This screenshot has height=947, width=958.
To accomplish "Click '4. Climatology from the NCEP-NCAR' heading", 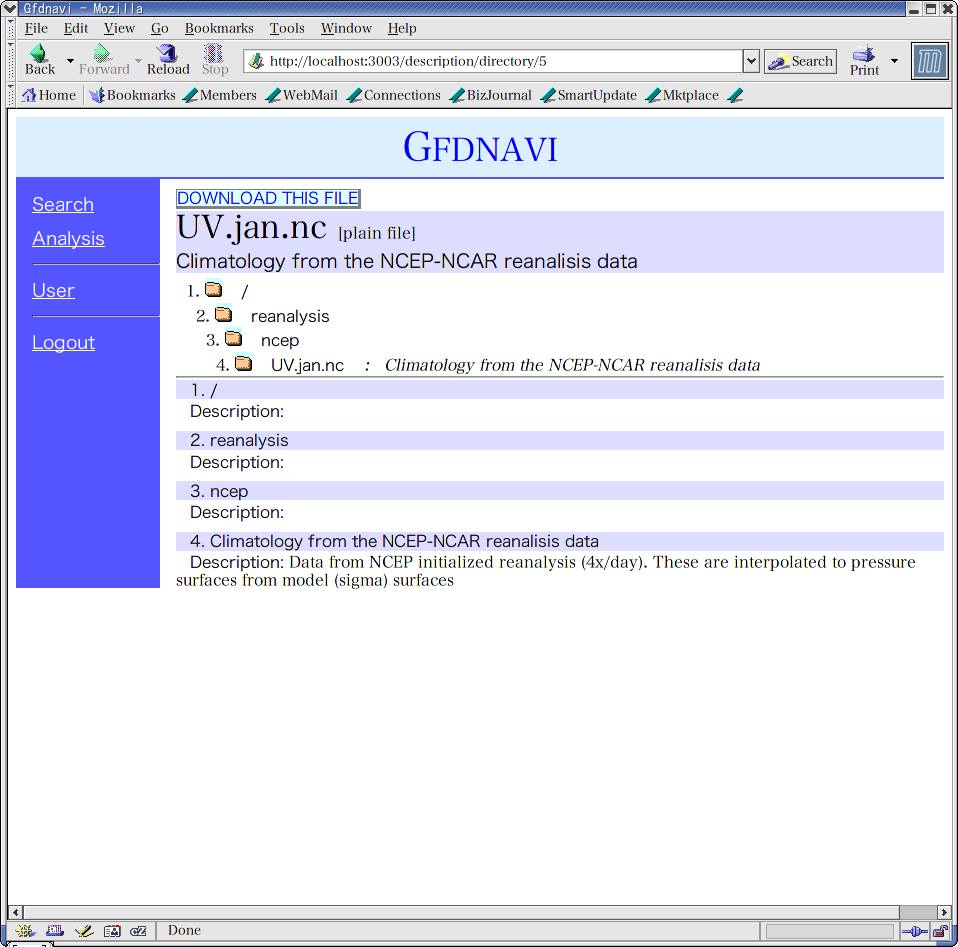I will point(560,541).
